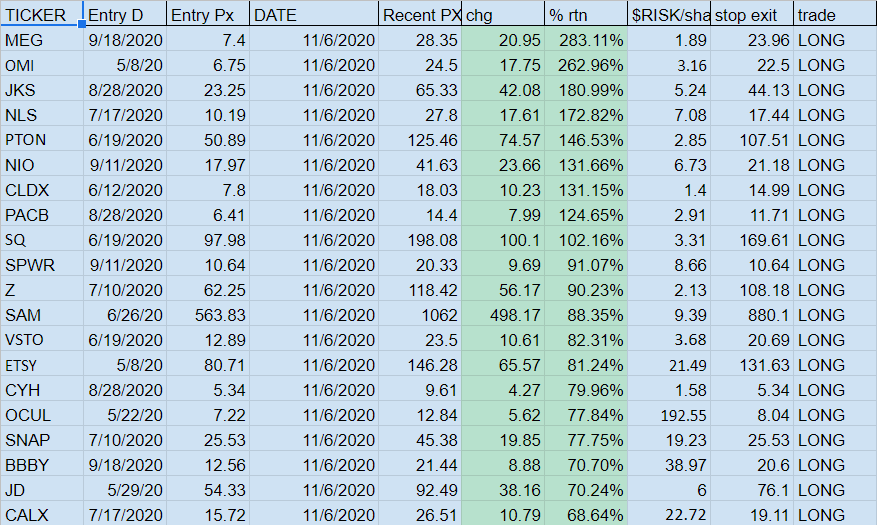Select entry date 9/18/2020 in the MEG row

click(125, 40)
